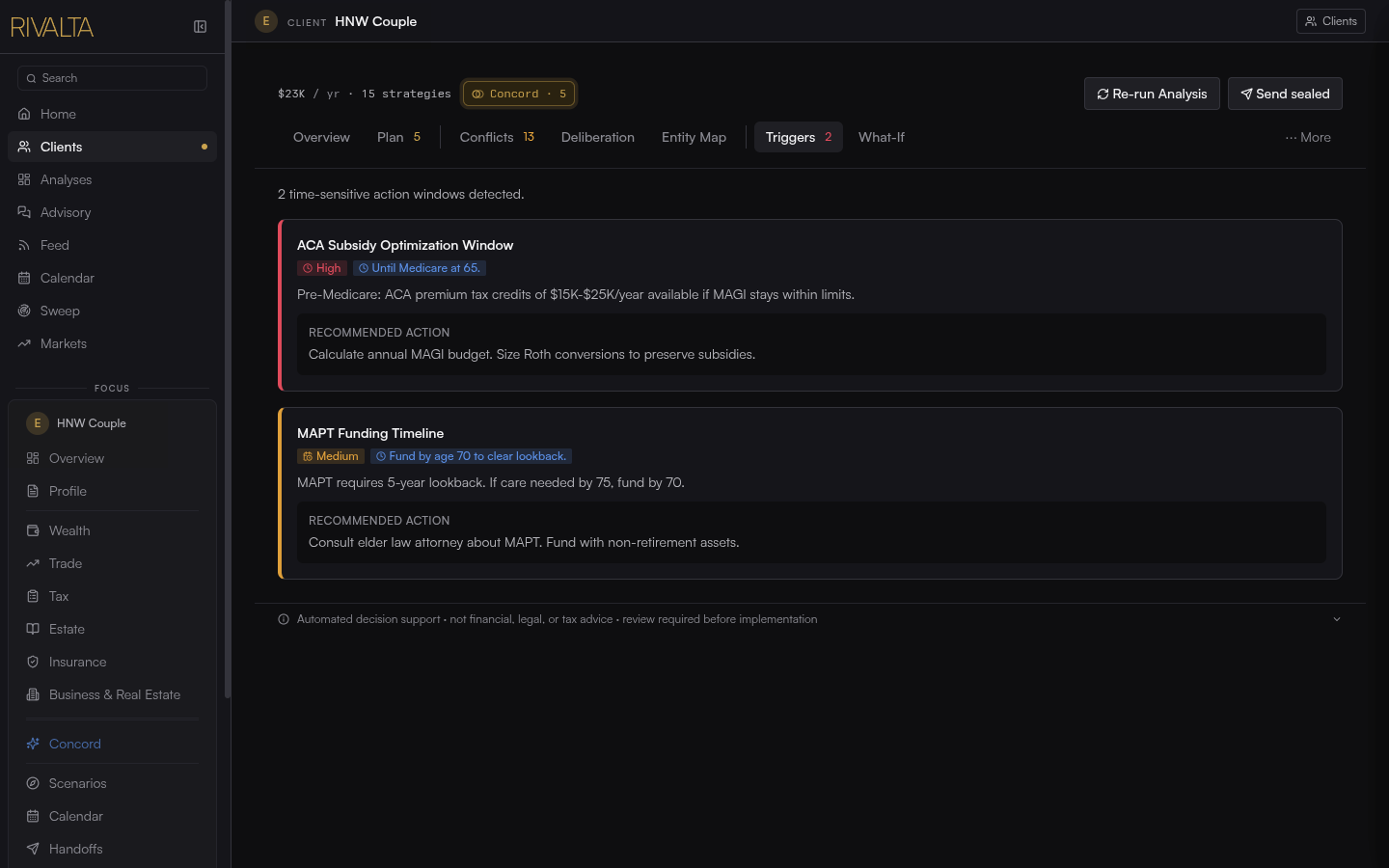Expand the Concord 5 badge
The width and height of the screenshot is (1389, 868).
[x=519, y=94]
